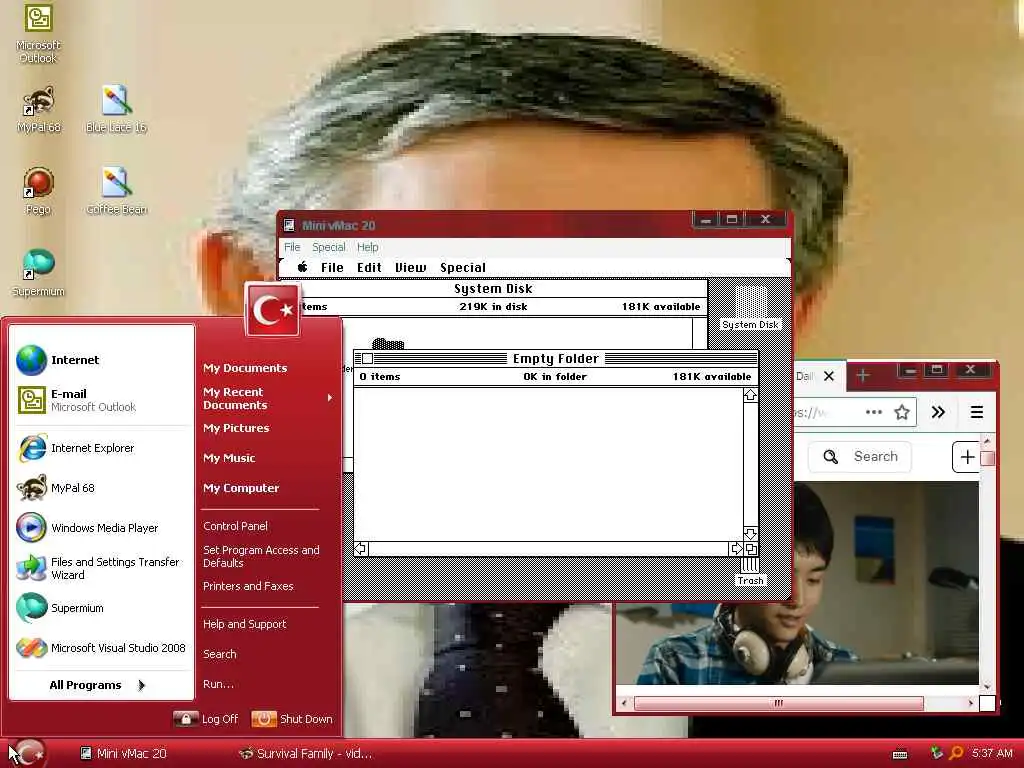Click the Start button
Screen dimensions: 1024x768
pos(28,753)
